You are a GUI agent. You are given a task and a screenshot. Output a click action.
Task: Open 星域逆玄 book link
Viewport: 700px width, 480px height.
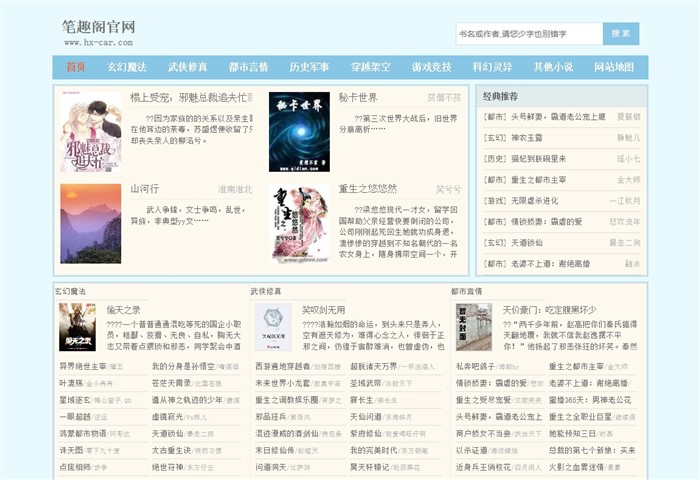point(75,400)
